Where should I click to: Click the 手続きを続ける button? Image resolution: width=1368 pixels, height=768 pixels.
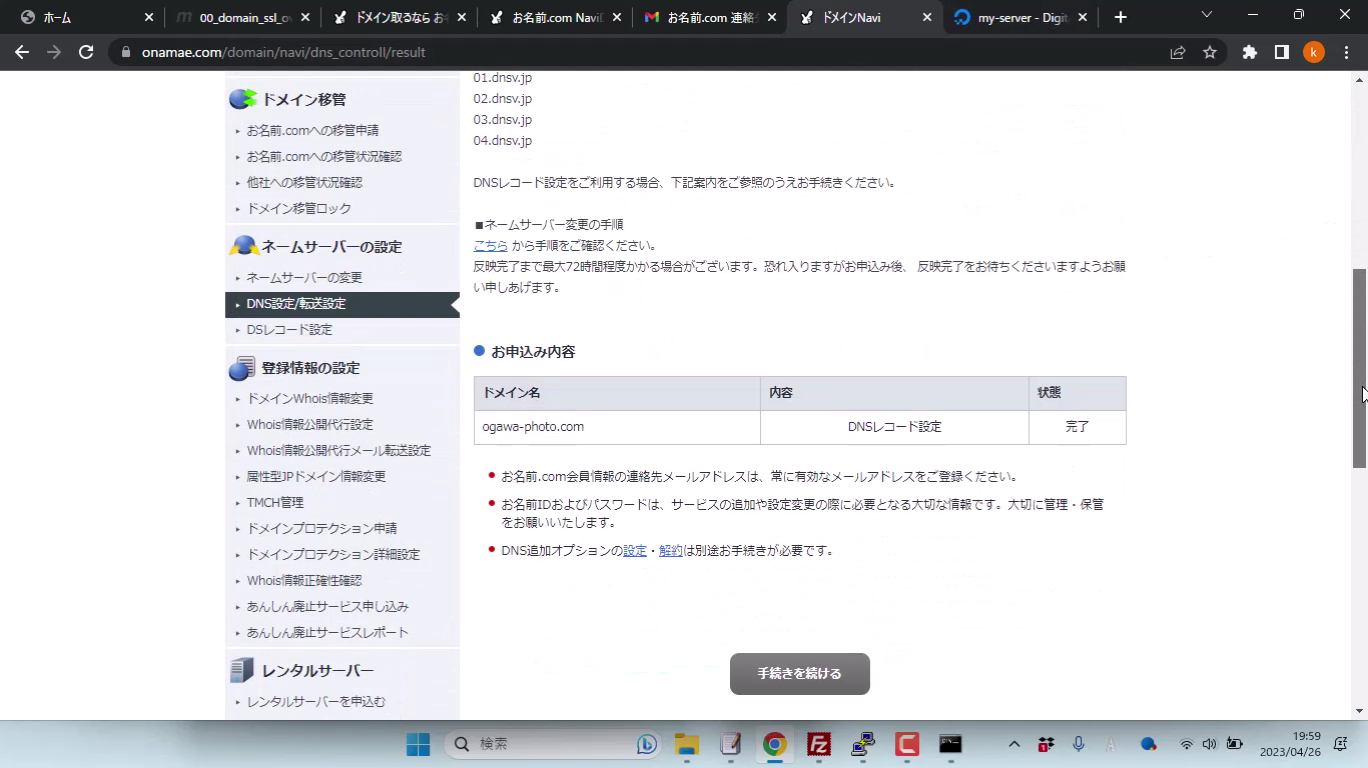click(x=799, y=674)
